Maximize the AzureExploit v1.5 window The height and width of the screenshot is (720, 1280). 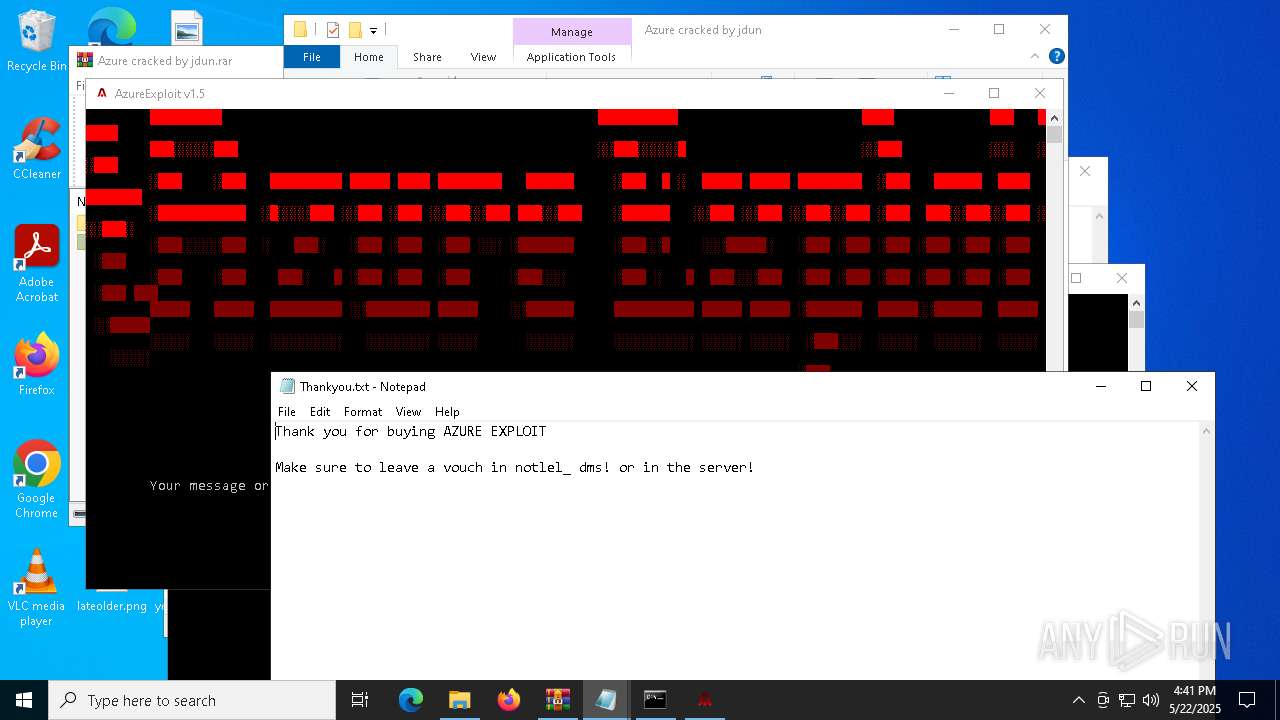coord(994,93)
